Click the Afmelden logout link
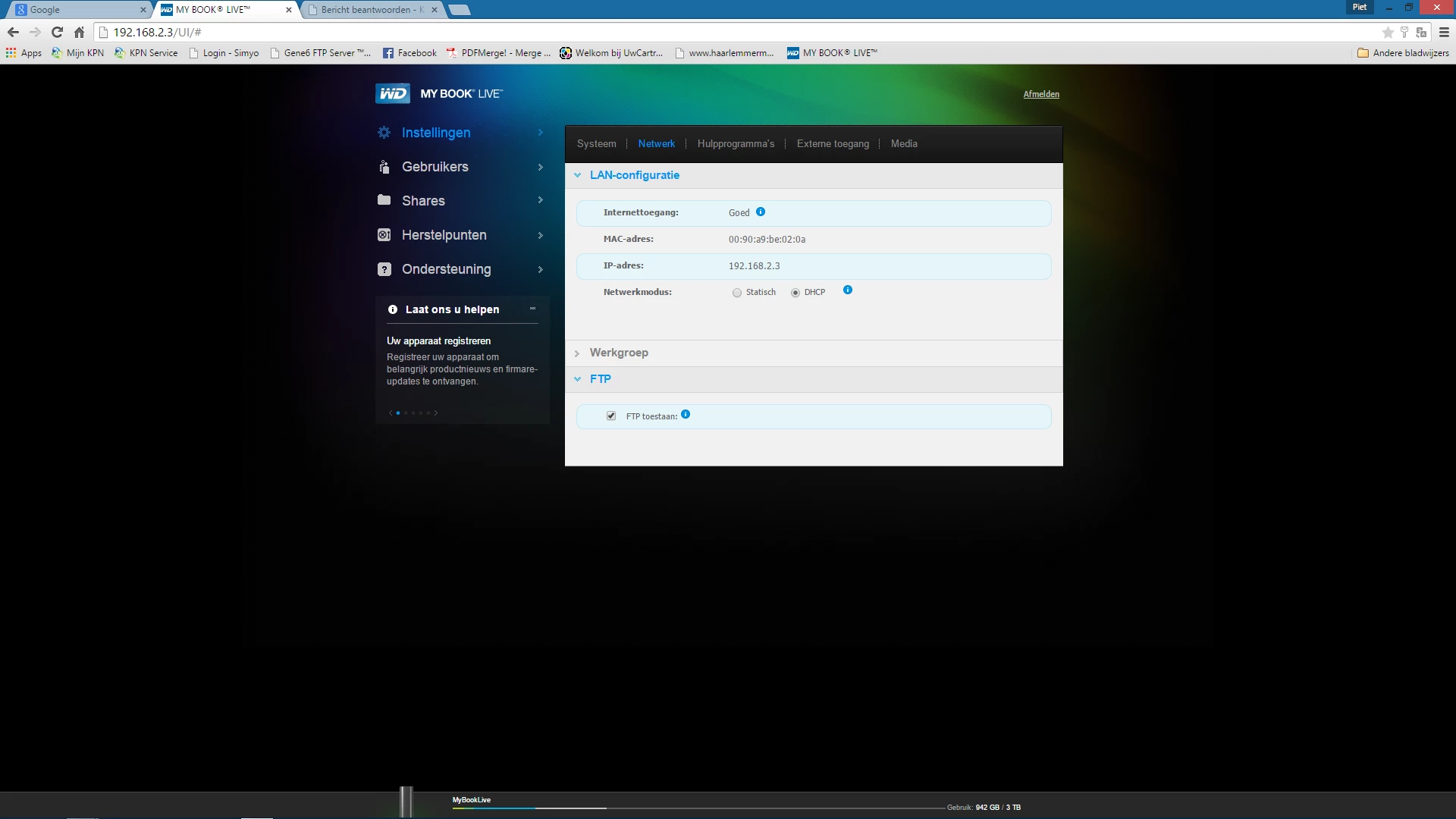Viewport: 1456px width, 819px height. click(x=1041, y=94)
